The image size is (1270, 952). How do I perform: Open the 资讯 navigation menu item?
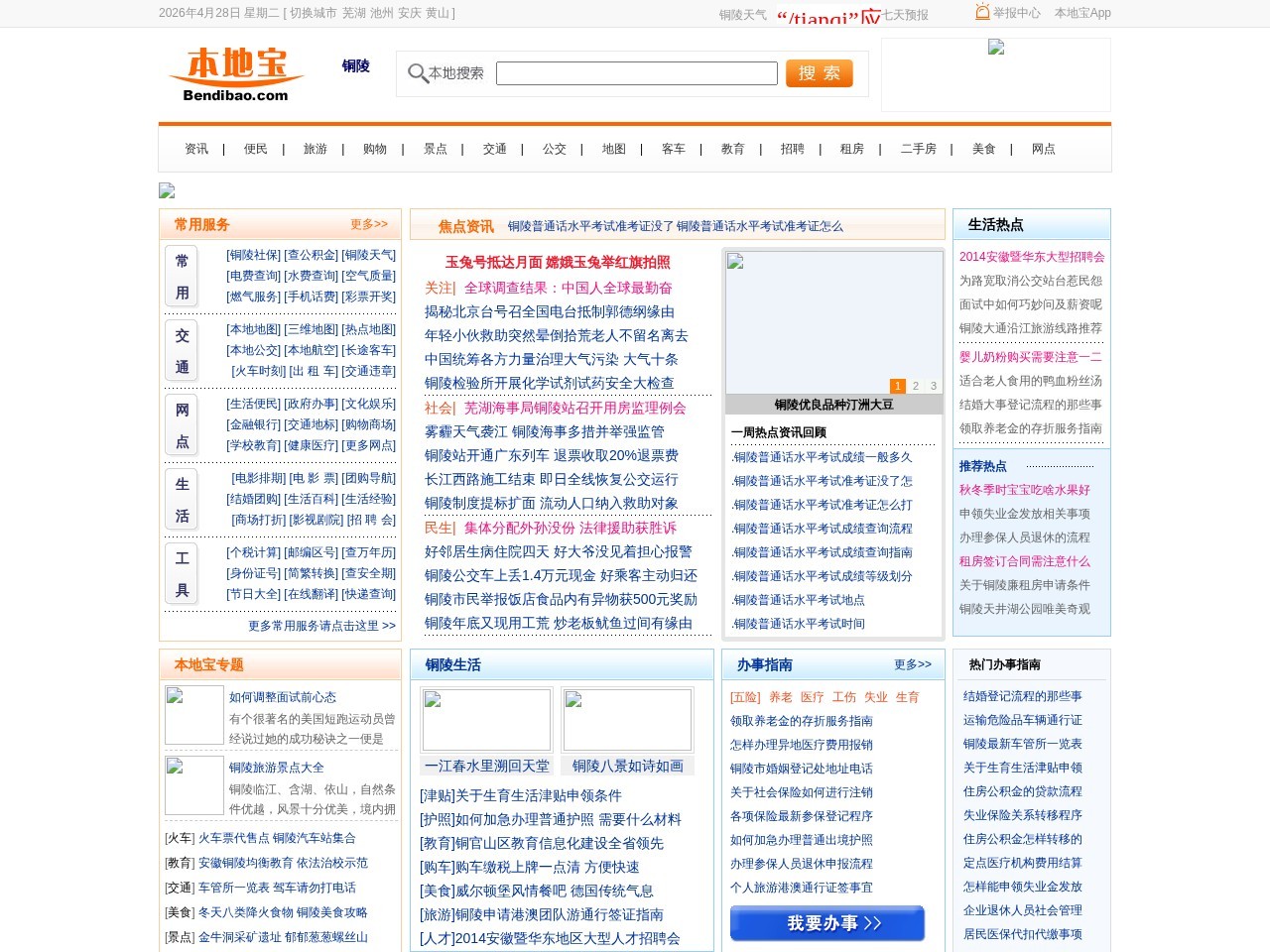pos(196,149)
